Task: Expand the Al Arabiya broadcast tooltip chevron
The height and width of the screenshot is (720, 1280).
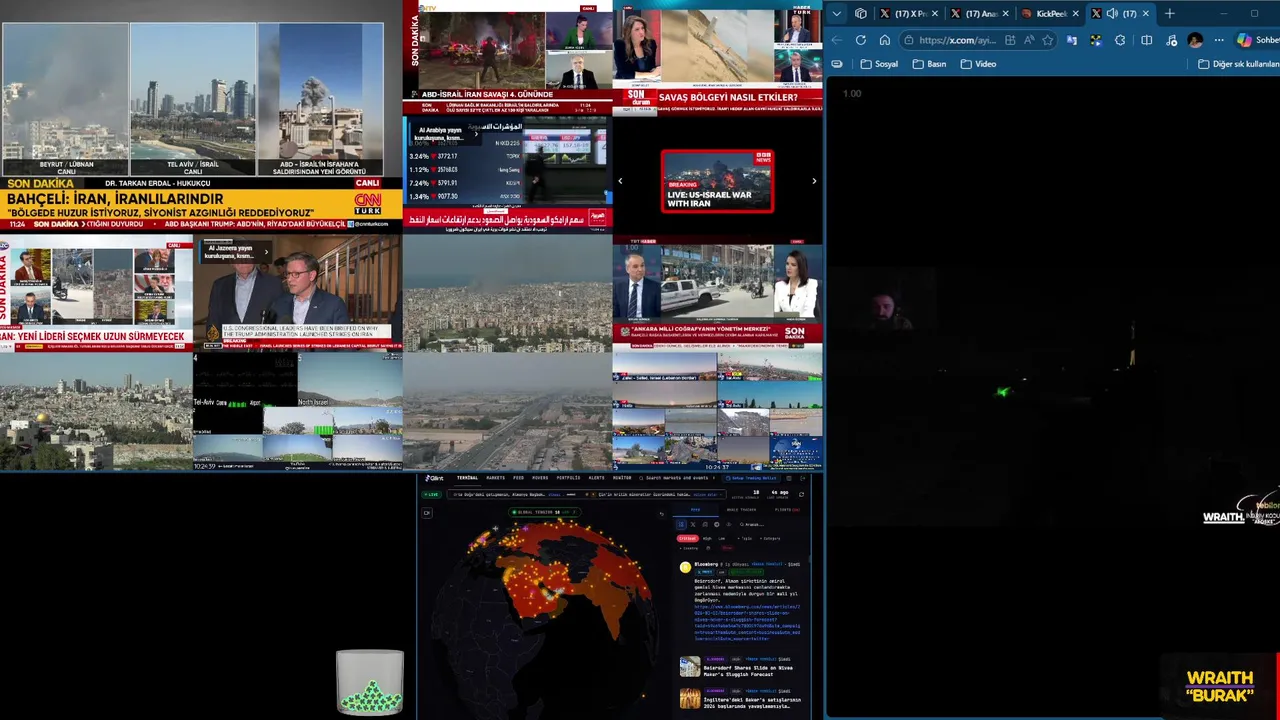Action: point(474,133)
